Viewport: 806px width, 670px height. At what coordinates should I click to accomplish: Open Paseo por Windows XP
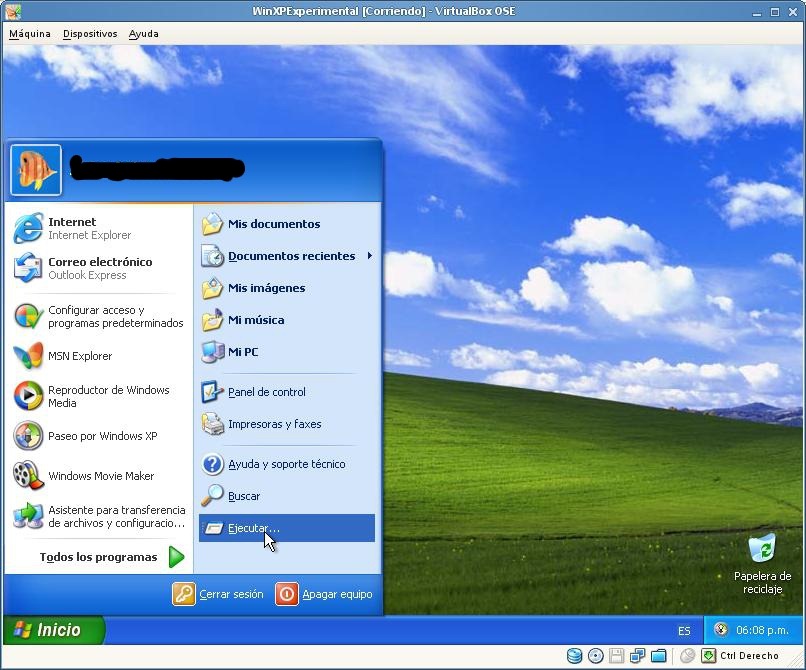click(98, 436)
